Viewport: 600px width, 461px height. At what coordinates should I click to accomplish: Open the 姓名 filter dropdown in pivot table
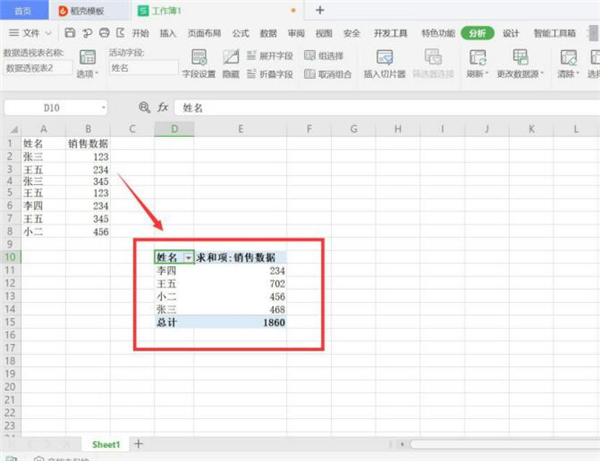pyautogui.click(x=187, y=258)
